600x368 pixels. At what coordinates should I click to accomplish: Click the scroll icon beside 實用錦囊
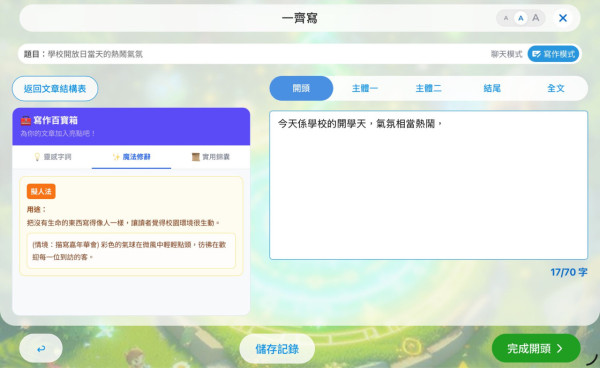pos(196,157)
